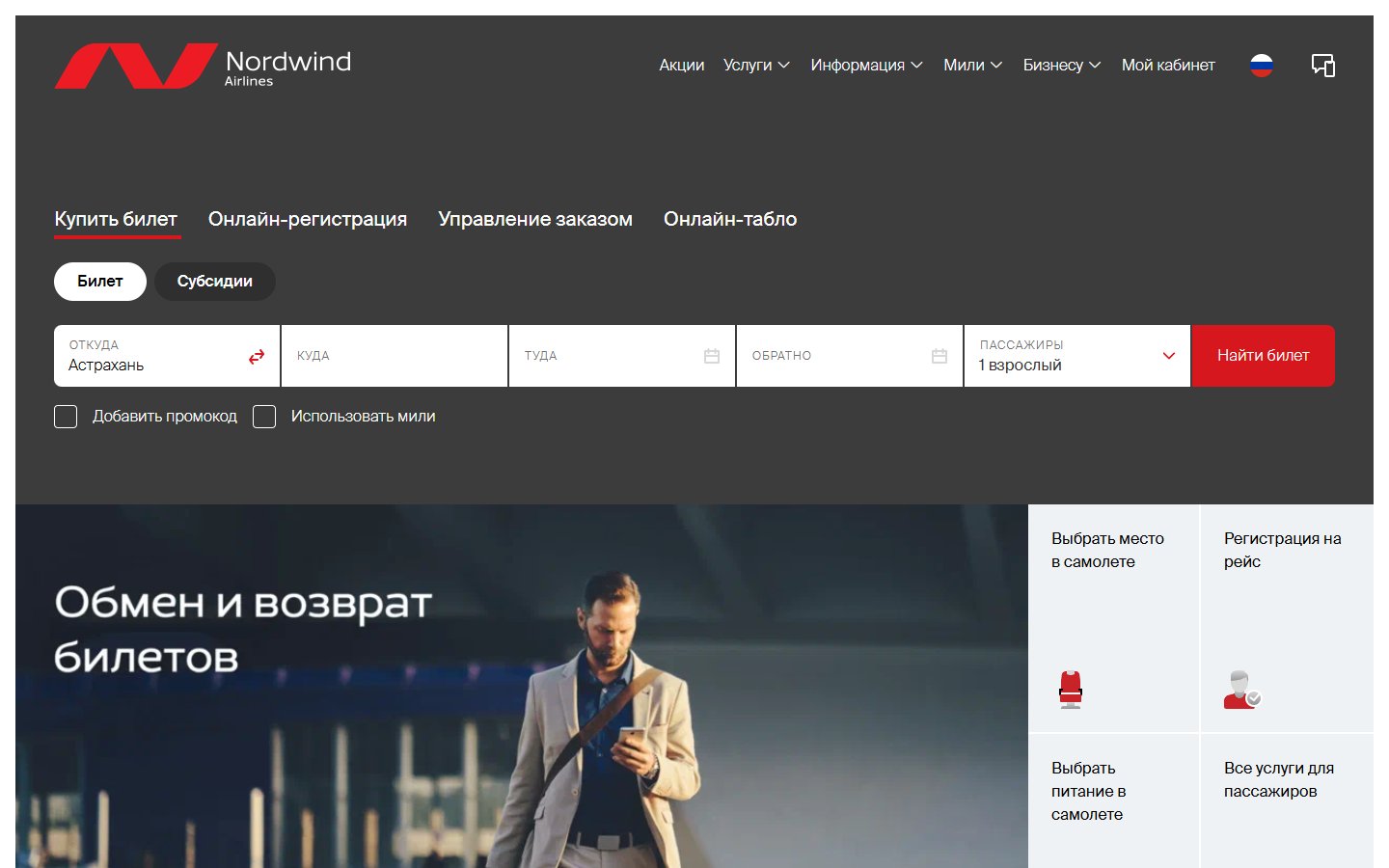Open Регистрация на рейс link
Image resolution: width=1389 pixels, height=868 pixels.
(x=1287, y=618)
